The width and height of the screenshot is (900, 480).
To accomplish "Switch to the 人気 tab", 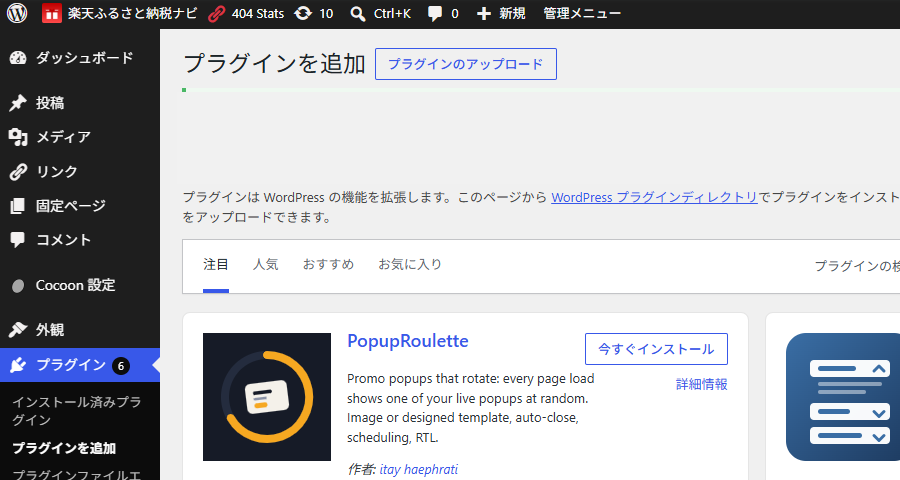I will pyautogui.click(x=266, y=264).
